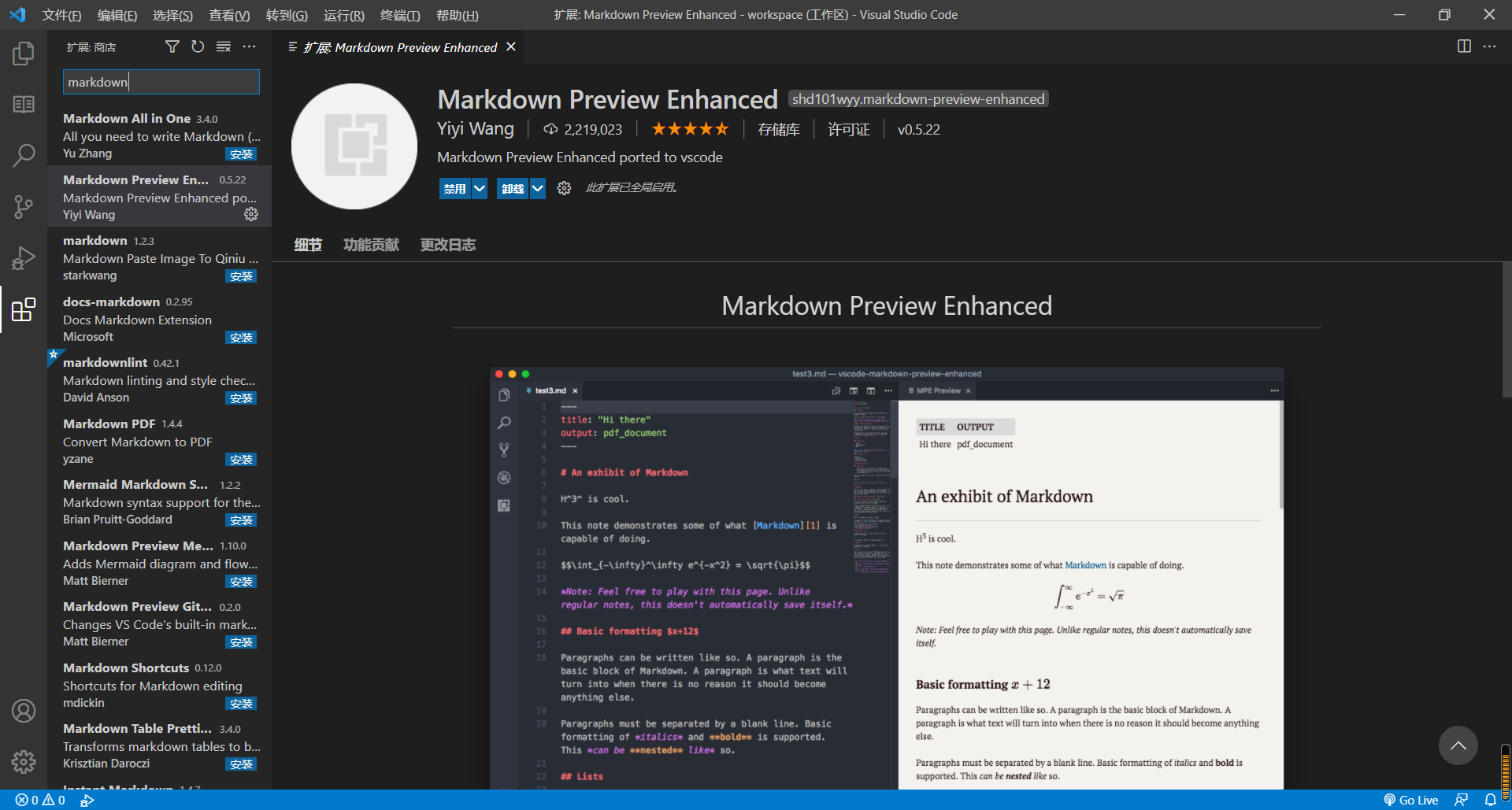The height and width of the screenshot is (810, 1512).
Task: Open editor more actions ellipsis
Action: click(1489, 46)
